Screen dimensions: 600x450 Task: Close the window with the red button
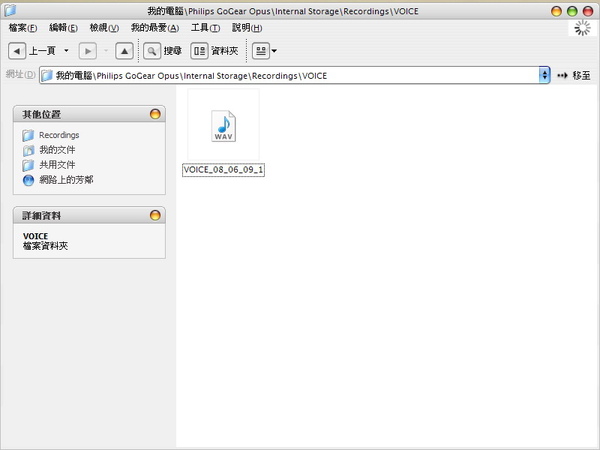tap(588, 11)
